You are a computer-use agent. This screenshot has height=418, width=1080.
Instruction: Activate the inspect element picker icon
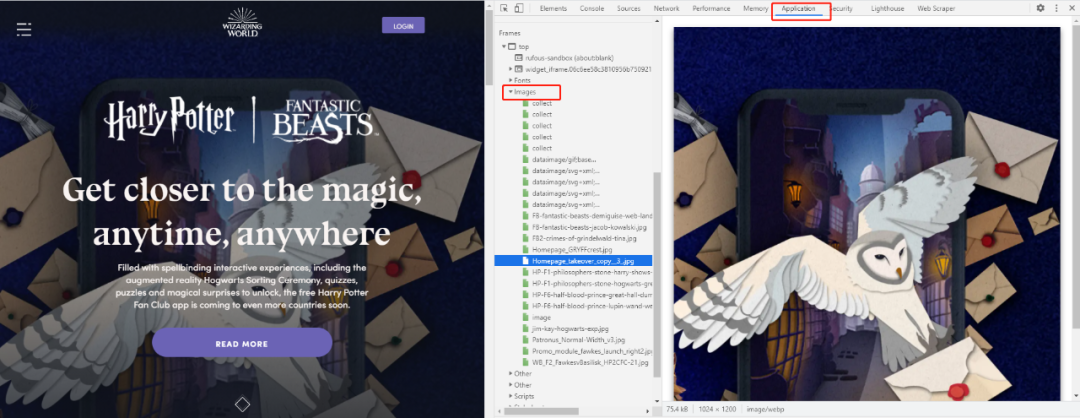504,8
